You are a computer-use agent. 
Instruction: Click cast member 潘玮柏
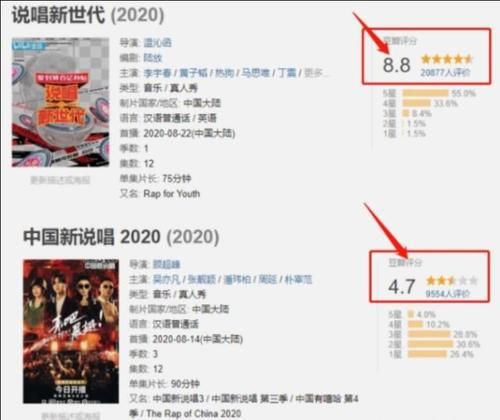(237, 279)
